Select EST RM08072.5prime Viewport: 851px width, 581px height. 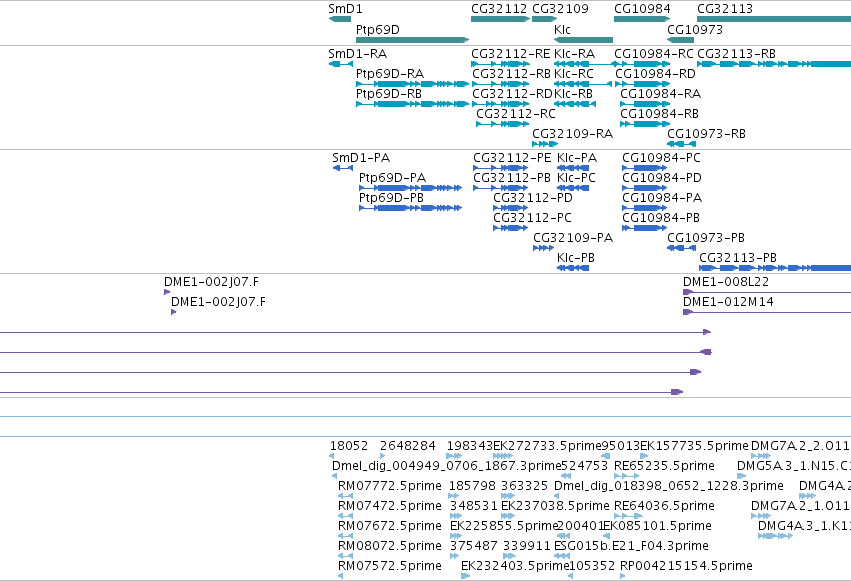(345, 556)
